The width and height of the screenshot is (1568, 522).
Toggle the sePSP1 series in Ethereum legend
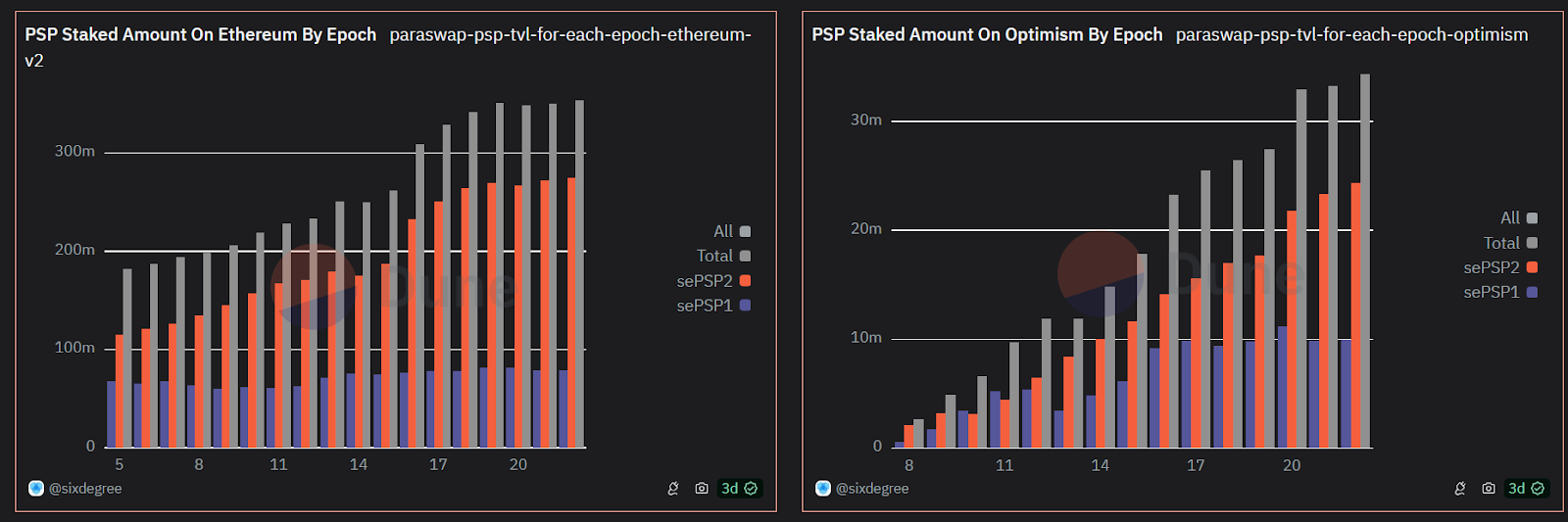[713, 306]
